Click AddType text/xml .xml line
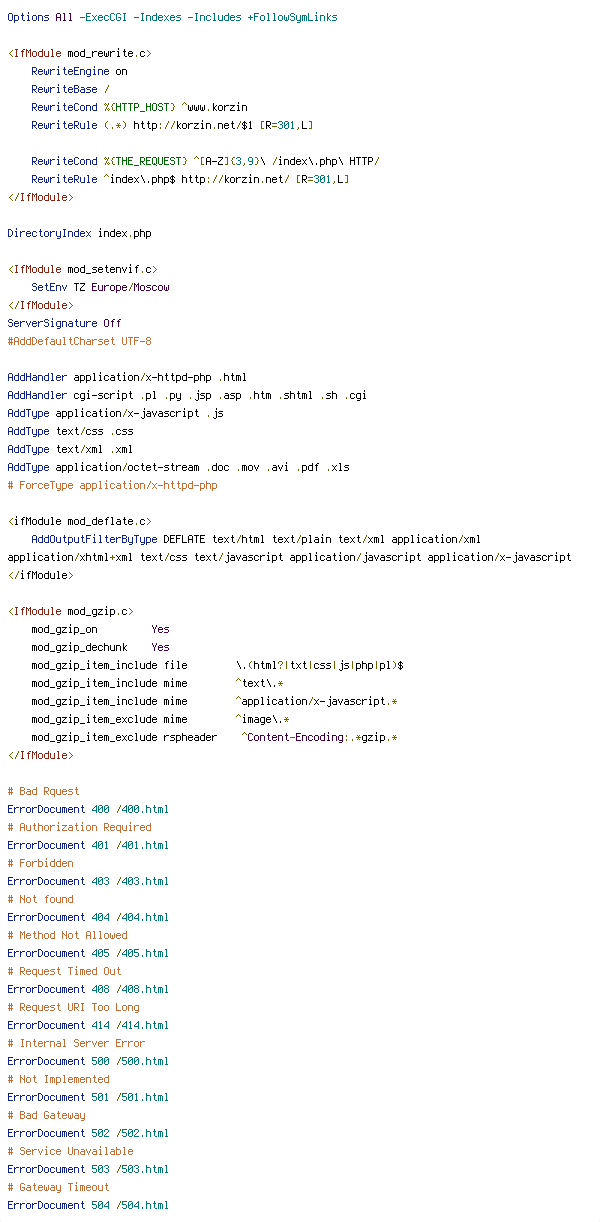Image resolution: width=600 pixels, height=1222 pixels. 70,449
